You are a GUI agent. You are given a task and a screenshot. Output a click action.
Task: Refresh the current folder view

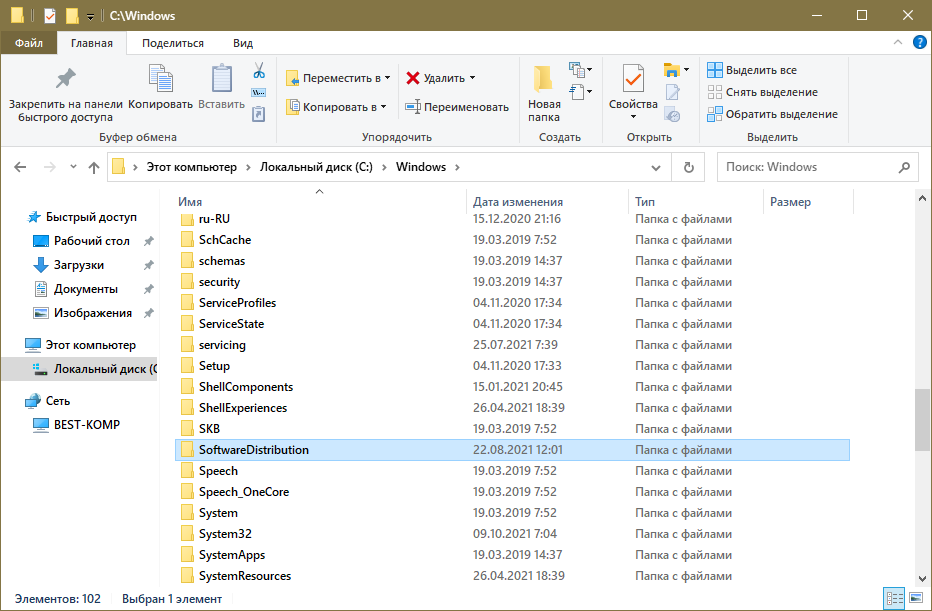(x=687, y=168)
